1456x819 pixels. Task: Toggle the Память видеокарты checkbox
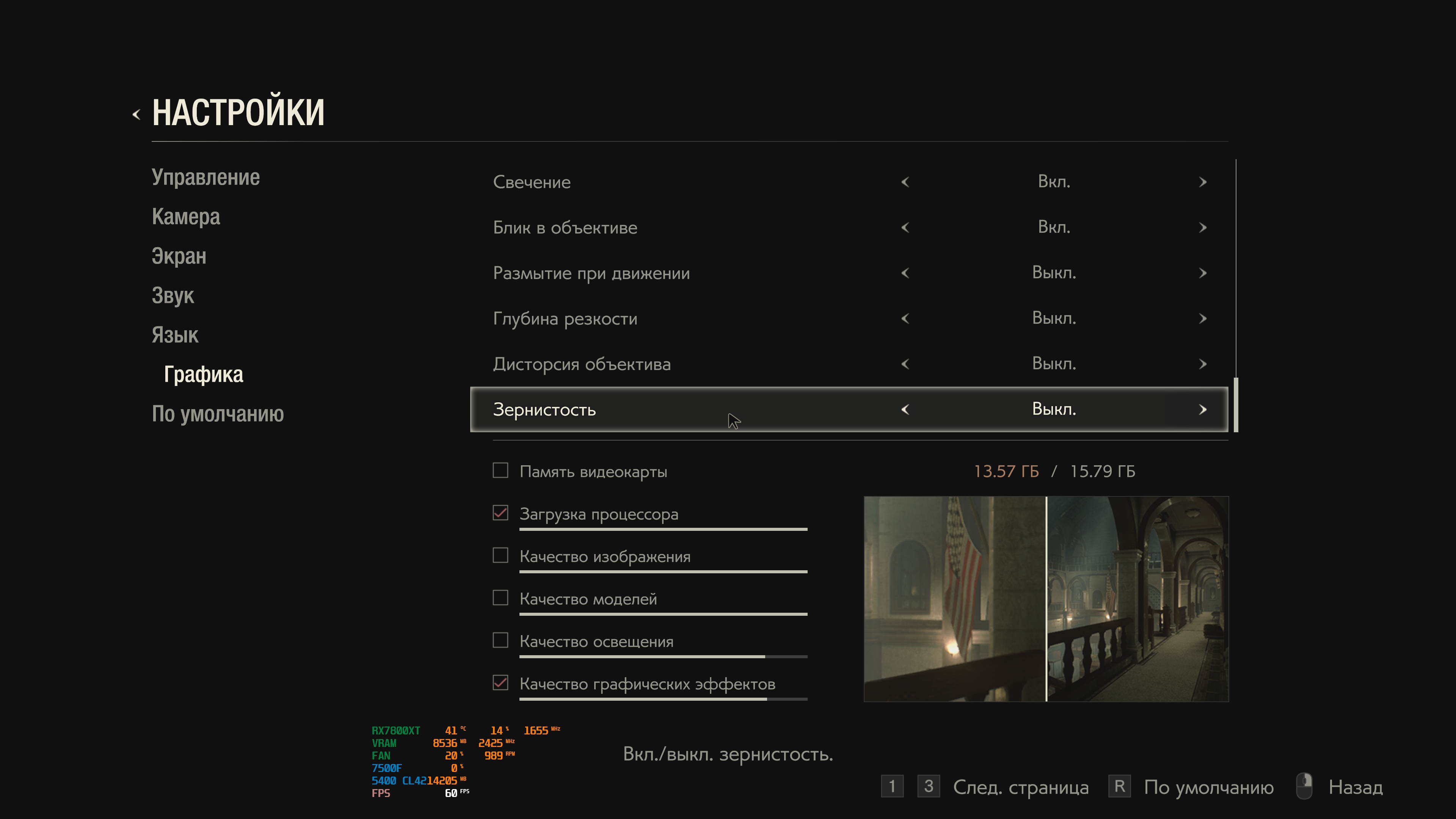point(500,470)
